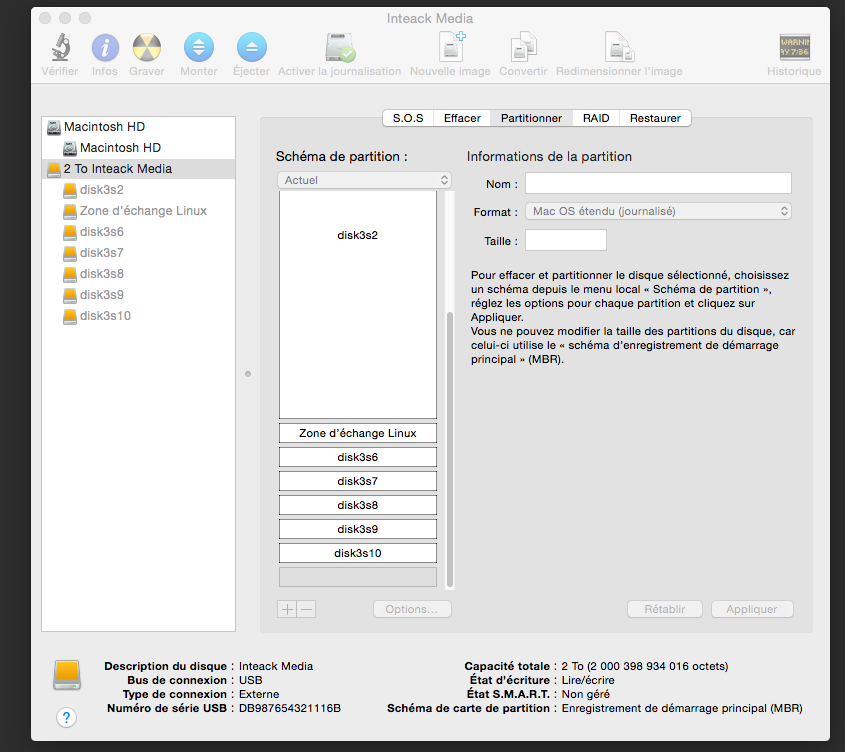Select disk3s9 in the sidebar
This screenshot has height=752, width=845.
point(138,295)
